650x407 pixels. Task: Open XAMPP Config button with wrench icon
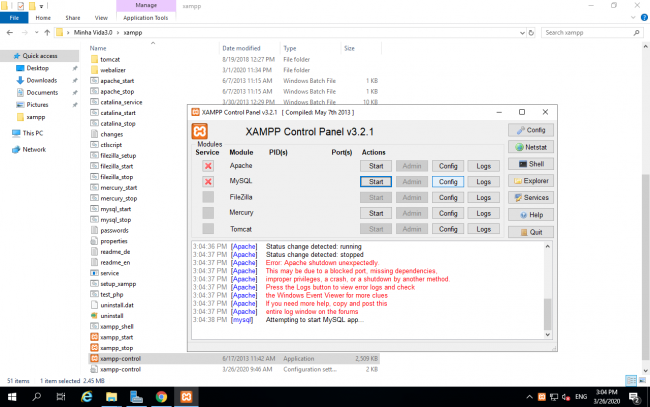coord(531,130)
